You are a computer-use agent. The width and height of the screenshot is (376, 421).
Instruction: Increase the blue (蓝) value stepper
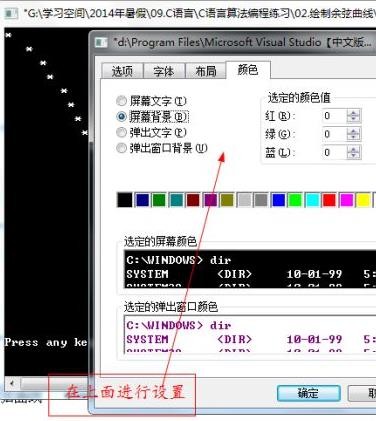pos(353,150)
